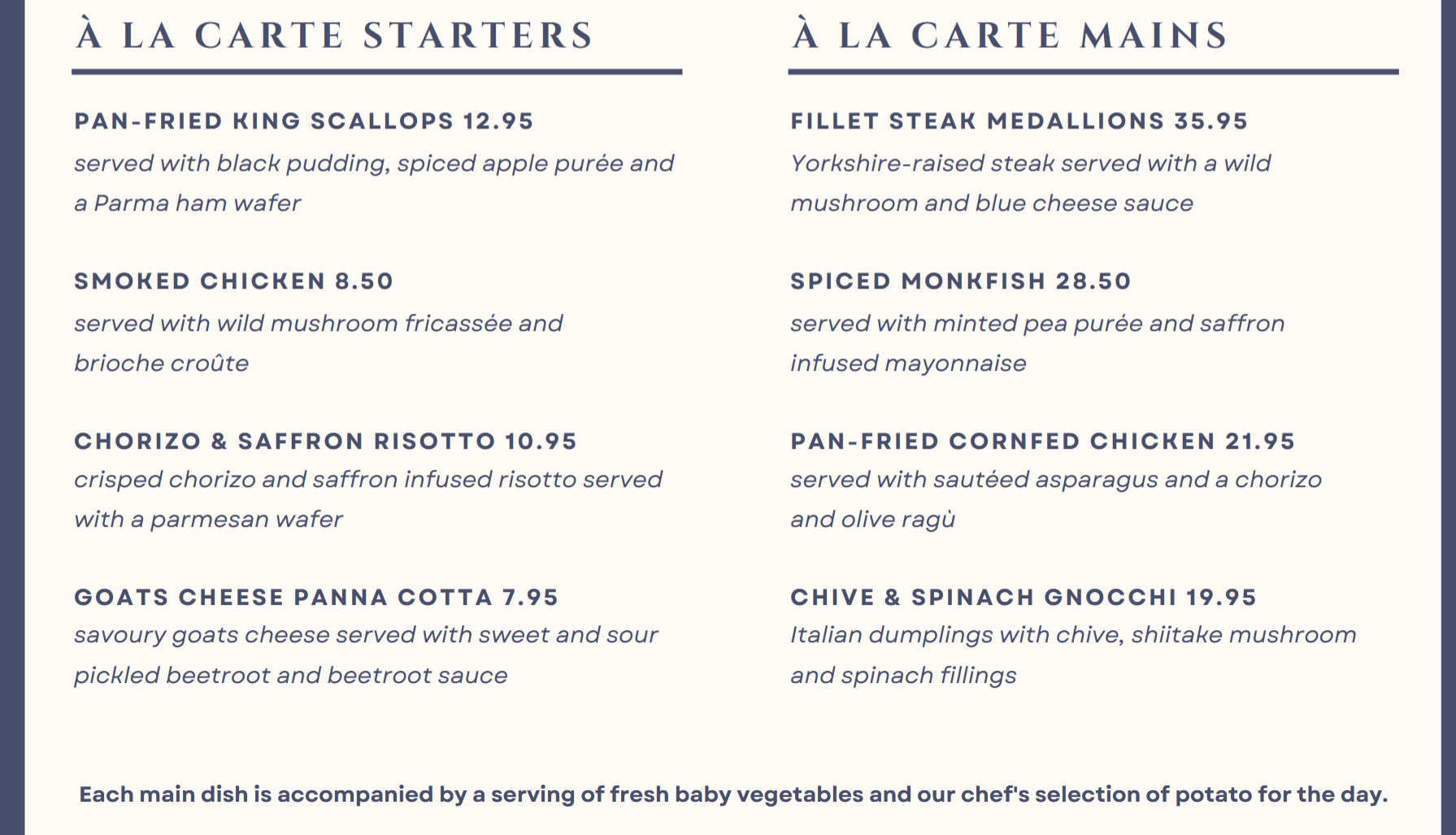Click the À La Carte Starters heading
This screenshot has width=1456, height=835.
335,36
